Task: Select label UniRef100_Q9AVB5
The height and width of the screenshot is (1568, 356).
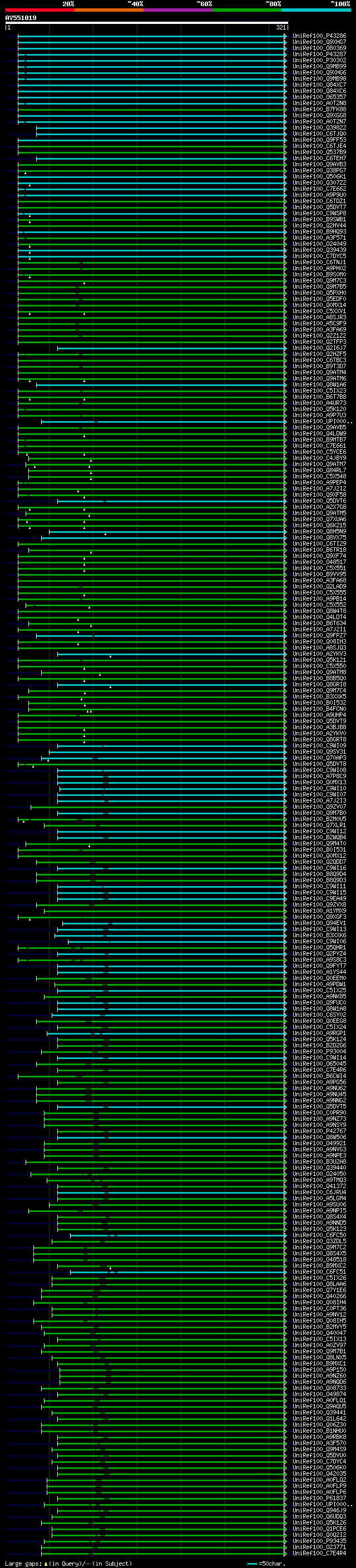Action: [x=319, y=427]
